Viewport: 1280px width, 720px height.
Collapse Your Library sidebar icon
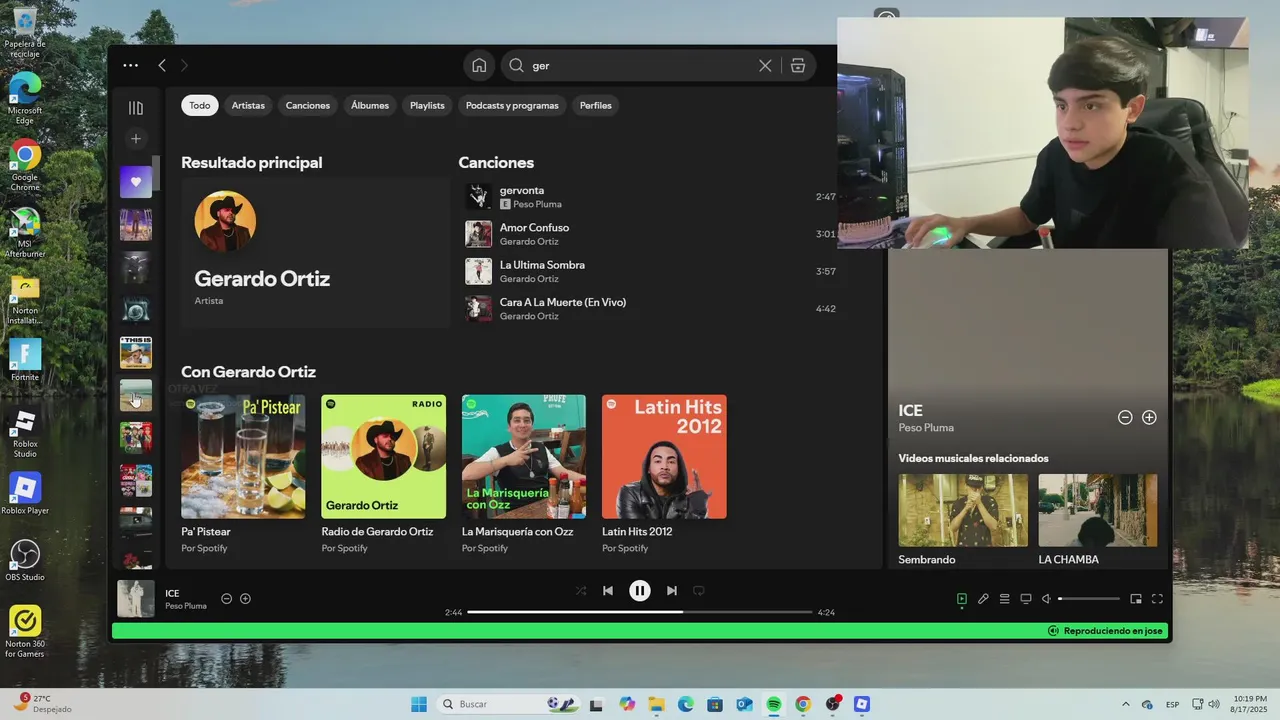136,108
